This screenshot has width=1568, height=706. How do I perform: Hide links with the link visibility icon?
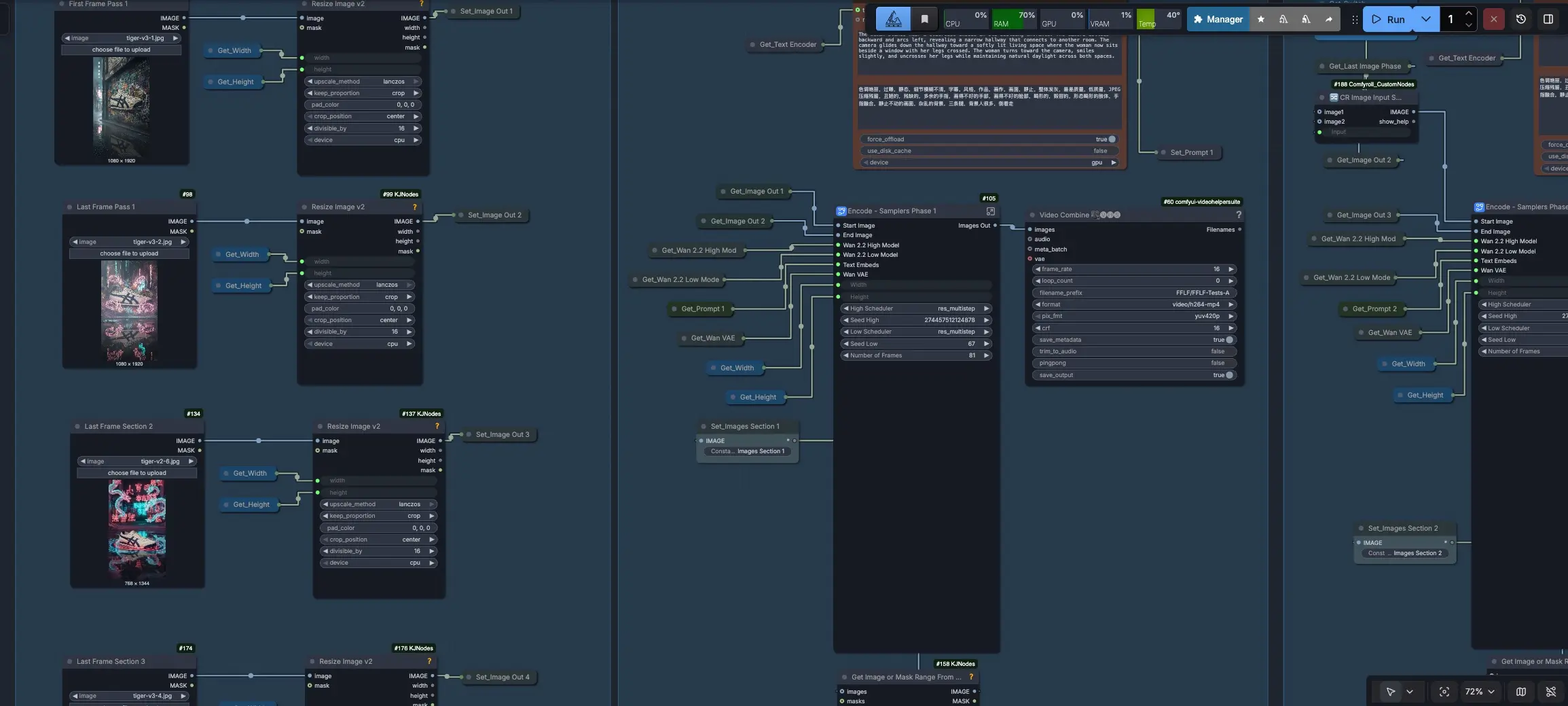point(1550,692)
